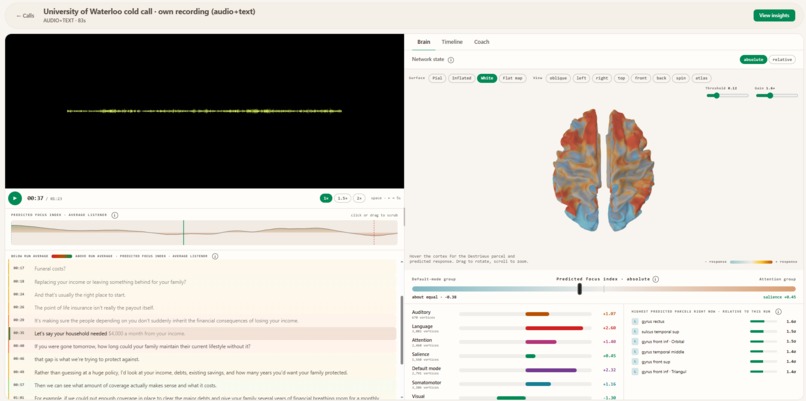Switch to the Coach tab

pos(482,42)
